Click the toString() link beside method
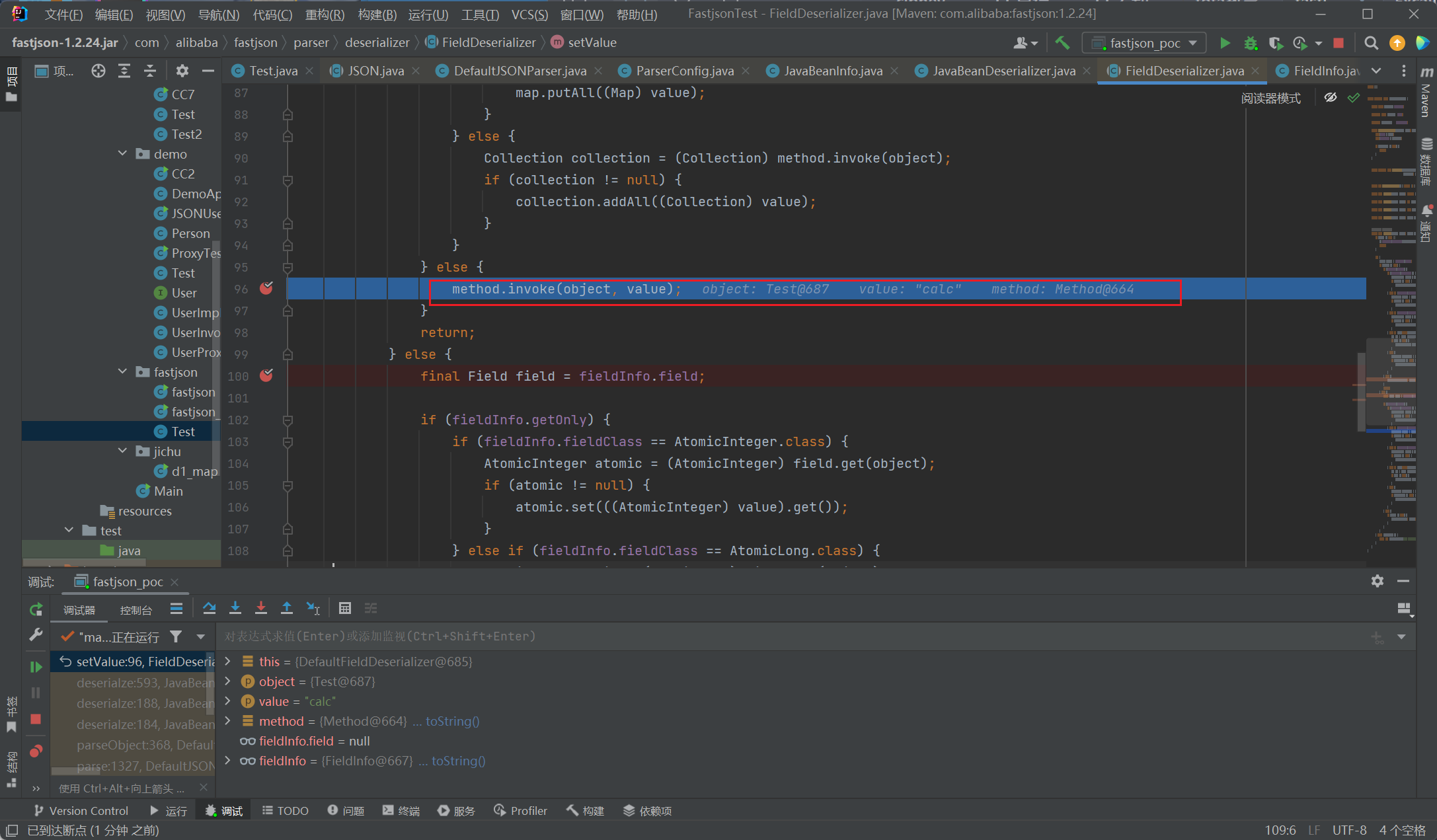 click(452, 721)
